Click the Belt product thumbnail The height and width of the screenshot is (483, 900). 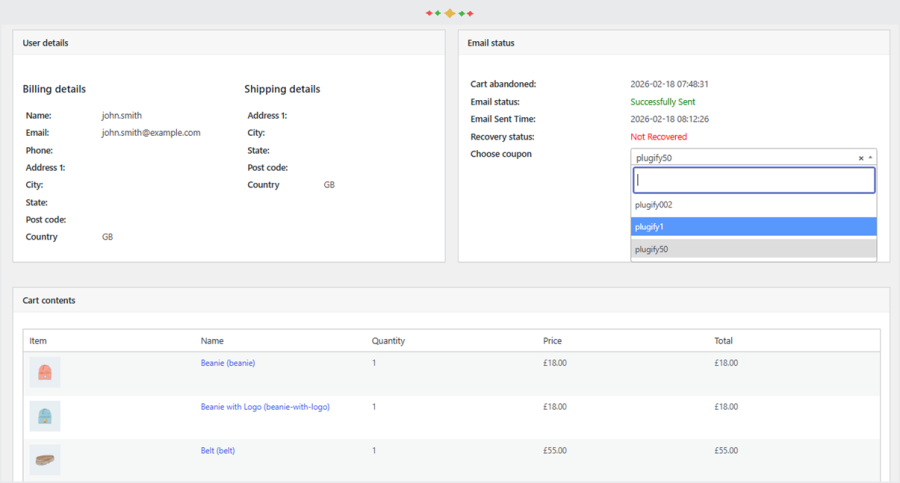point(45,459)
